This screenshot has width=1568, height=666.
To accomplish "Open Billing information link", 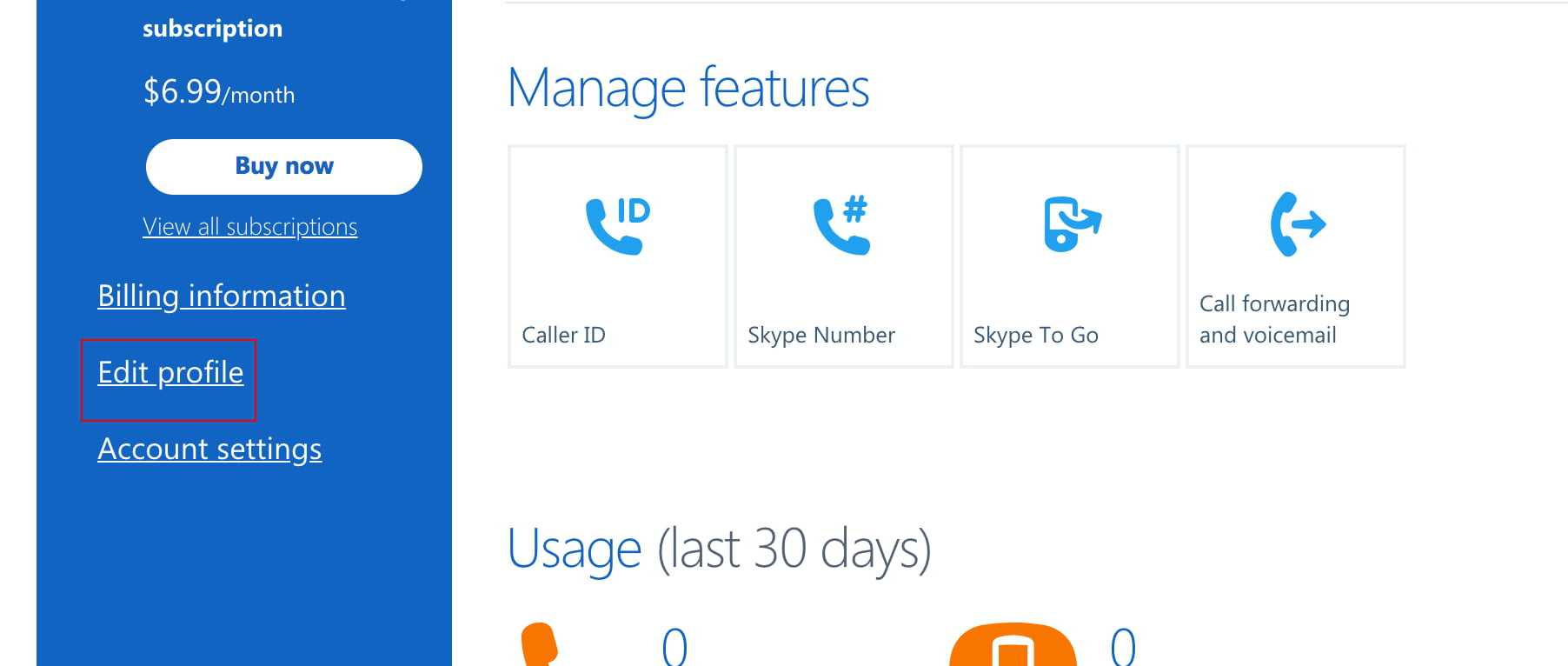I will (222, 296).
